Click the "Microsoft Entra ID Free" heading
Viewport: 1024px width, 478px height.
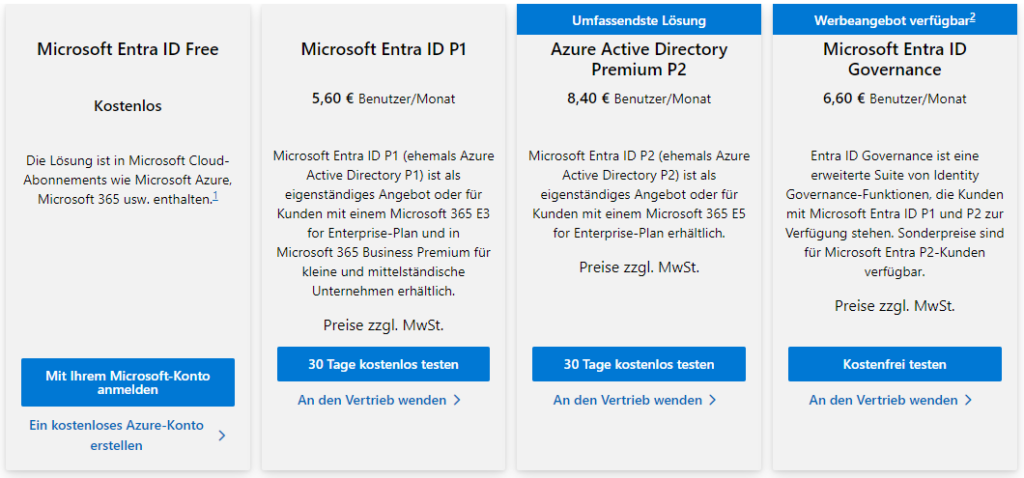tap(127, 49)
